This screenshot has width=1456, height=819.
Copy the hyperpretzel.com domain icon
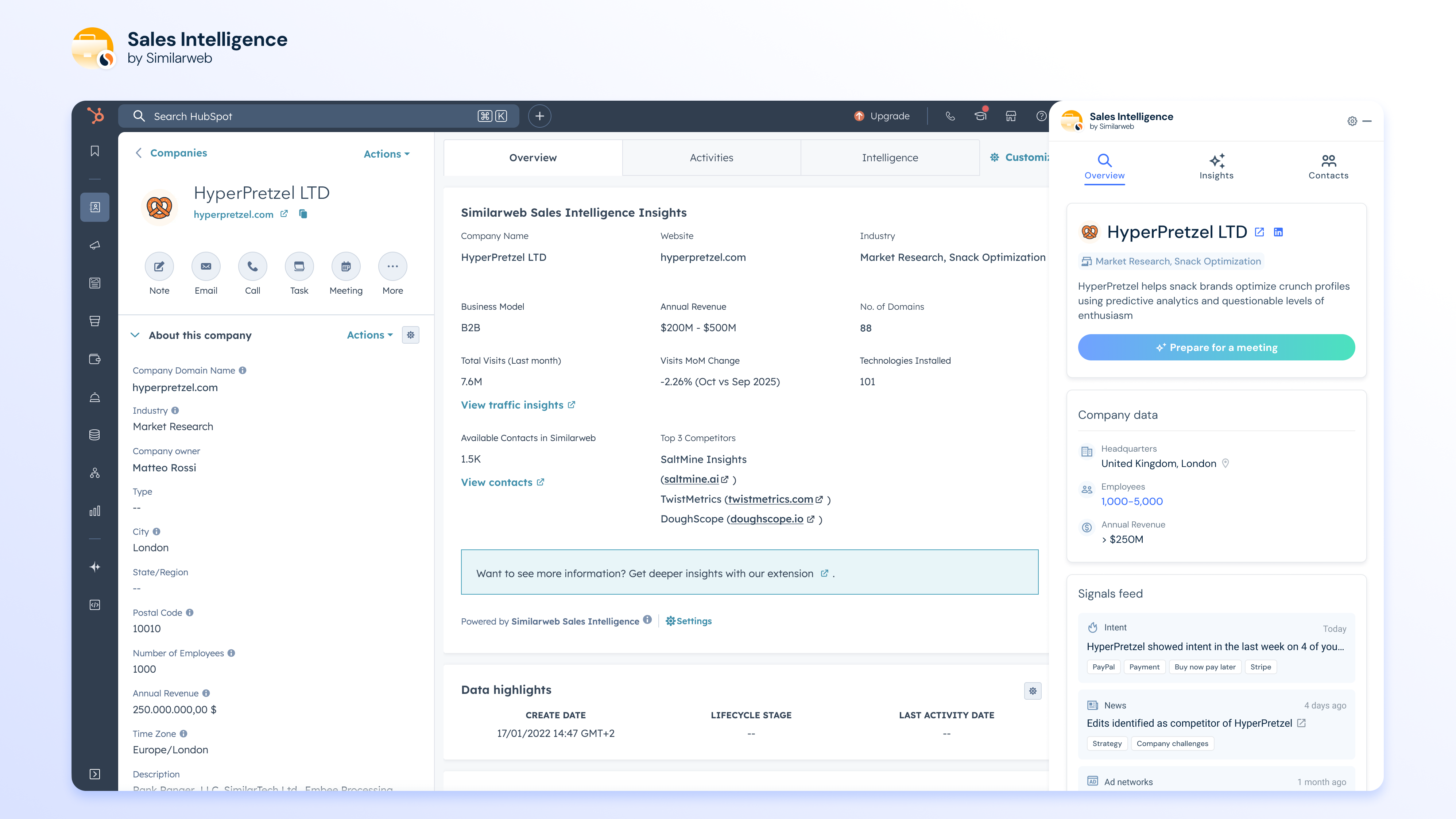[x=303, y=214]
